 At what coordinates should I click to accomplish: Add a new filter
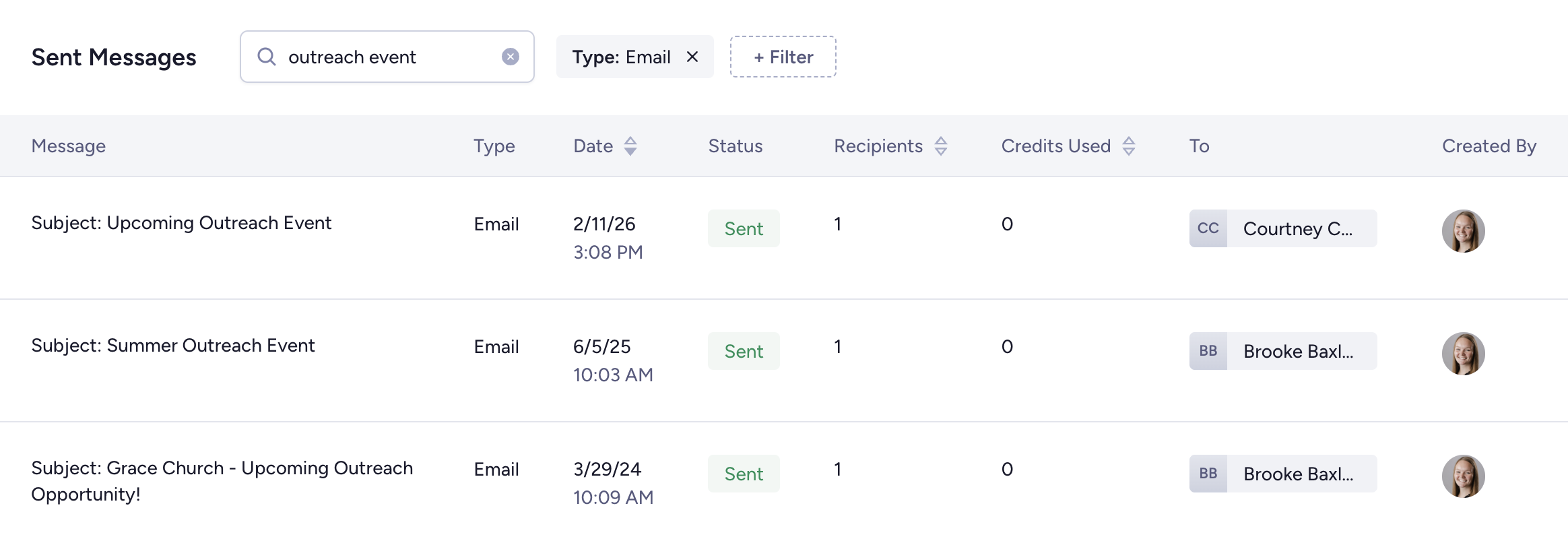783,57
